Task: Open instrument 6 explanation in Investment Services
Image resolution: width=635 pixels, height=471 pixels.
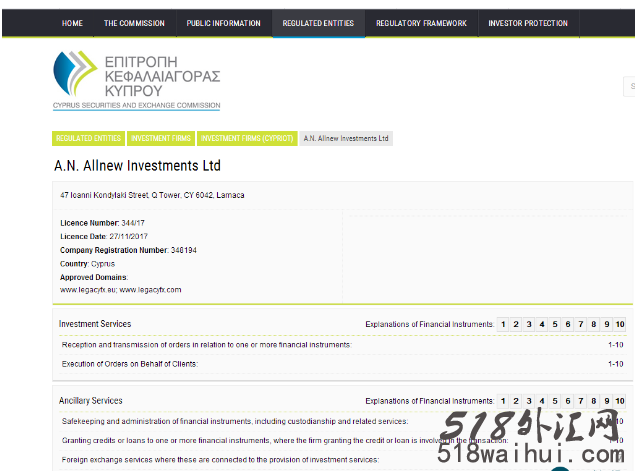Action: pyautogui.click(x=568, y=324)
